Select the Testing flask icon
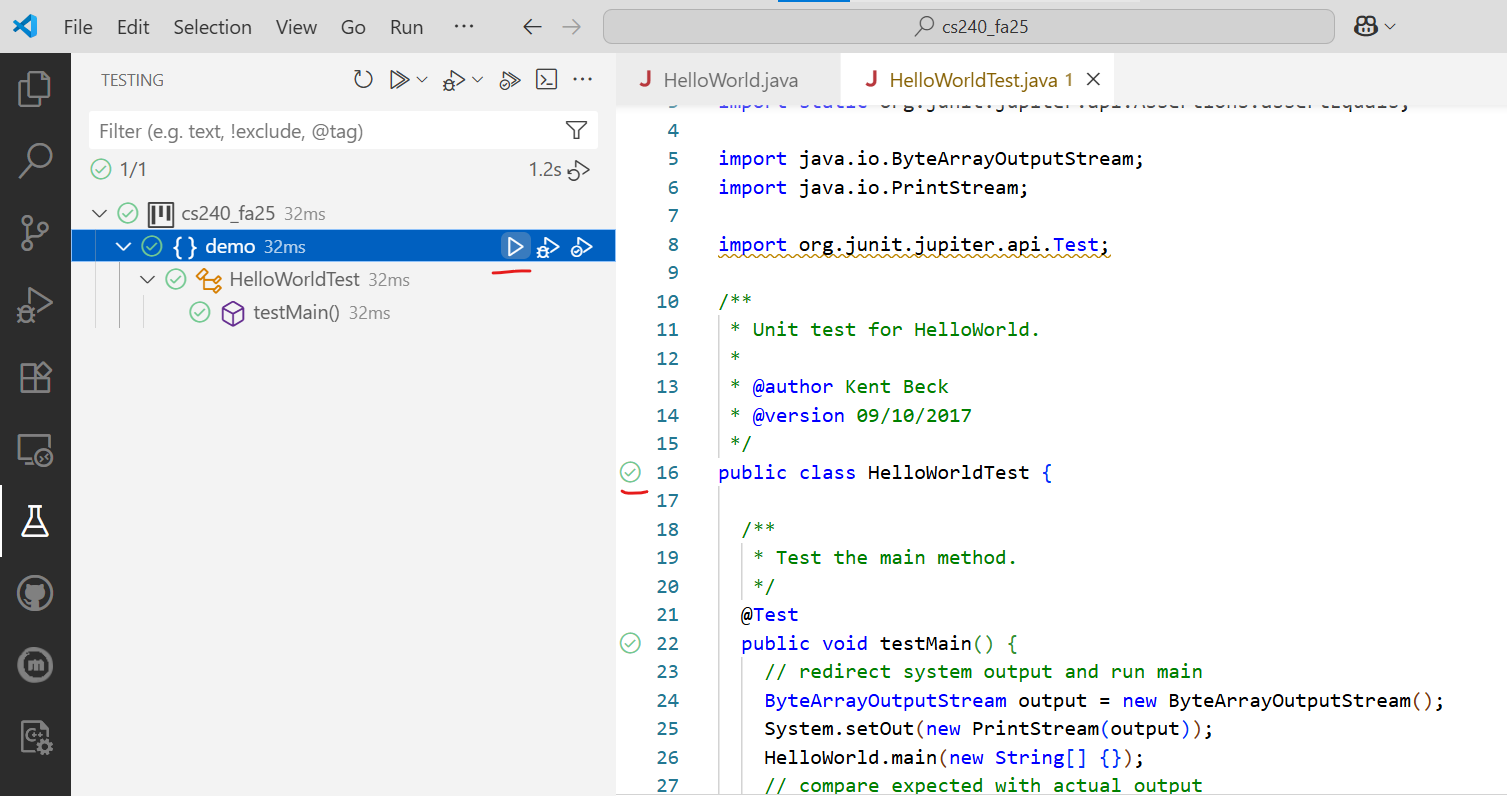 (x=35, y=521)
